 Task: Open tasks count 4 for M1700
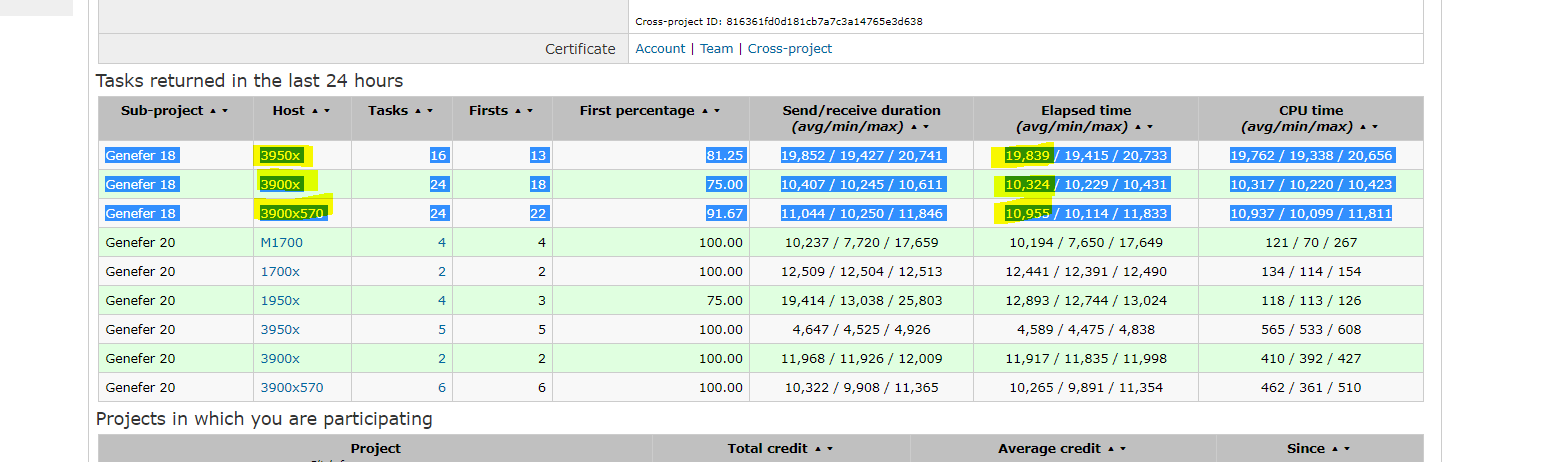(x=442, y=242)
